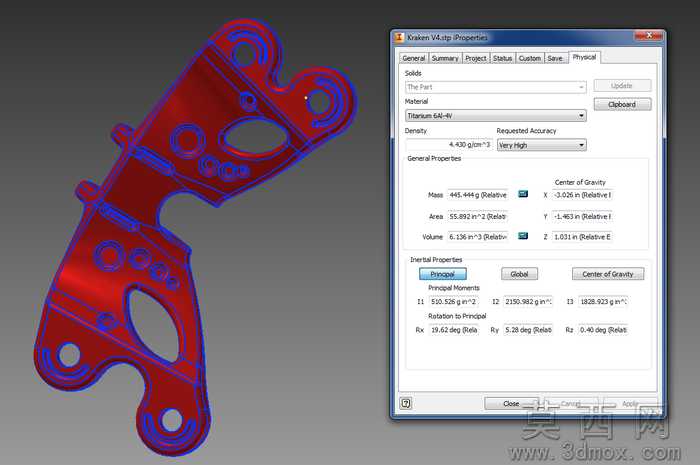
Task: Click the Cancel button
Action: point(571,403)
